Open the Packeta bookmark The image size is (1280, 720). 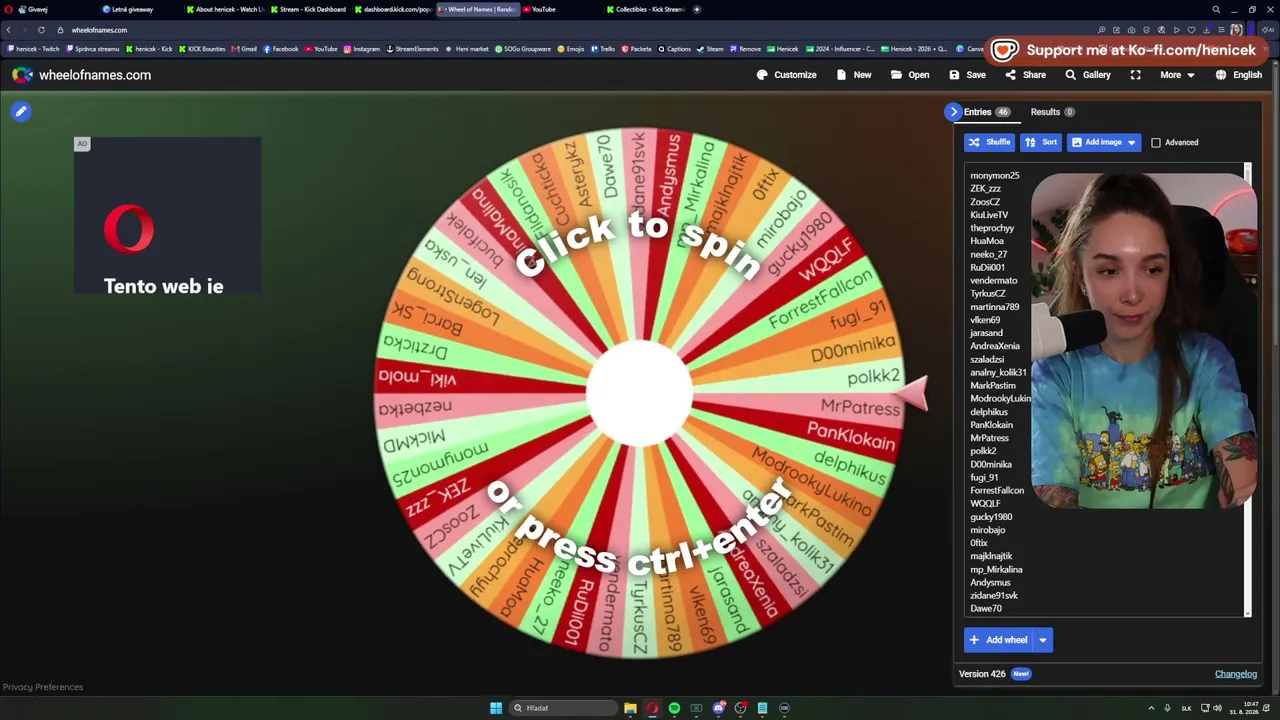tap(636, 49)
